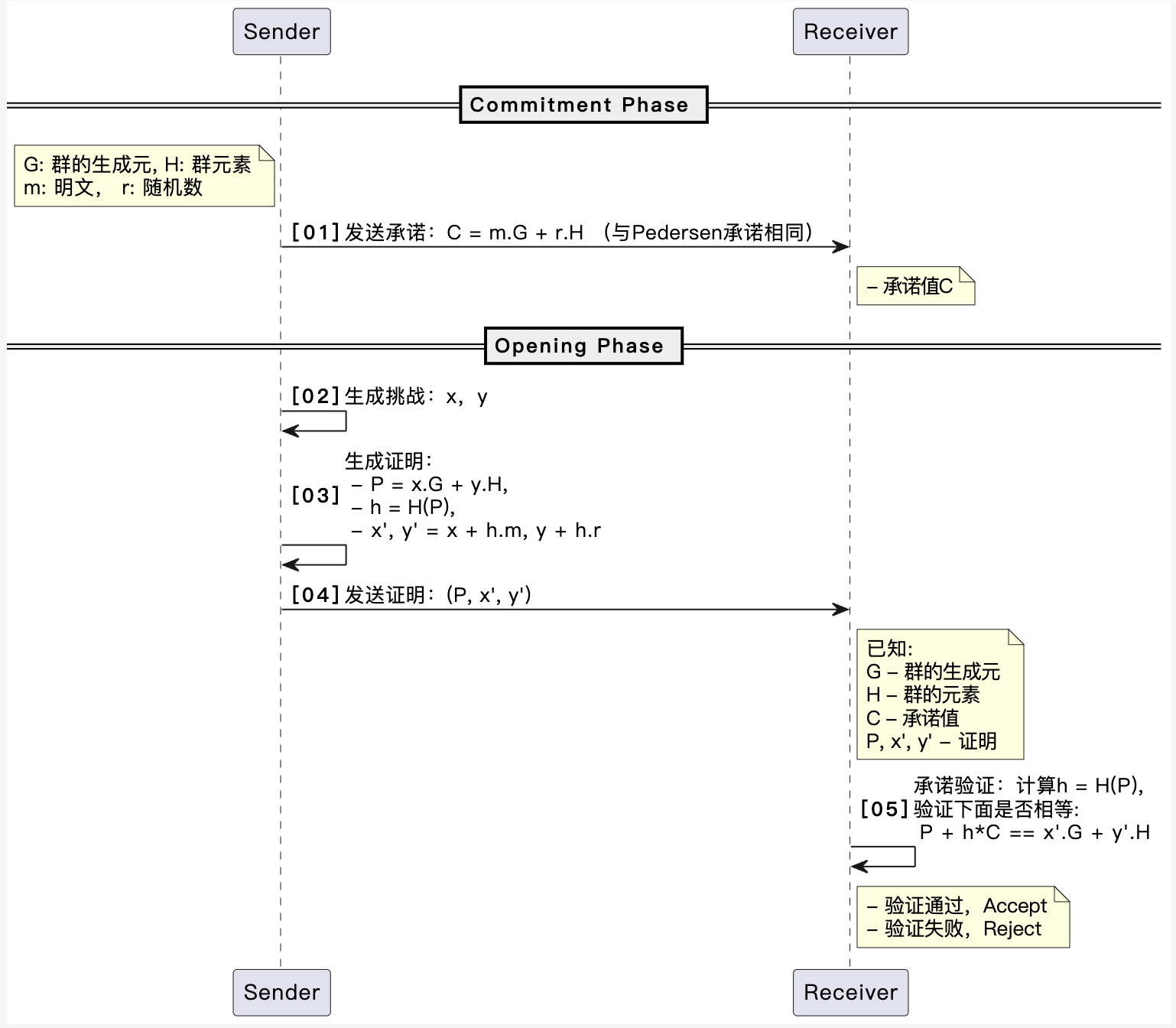Select the 承诺值C note
1176x1028 pixels.
[914, 286]
